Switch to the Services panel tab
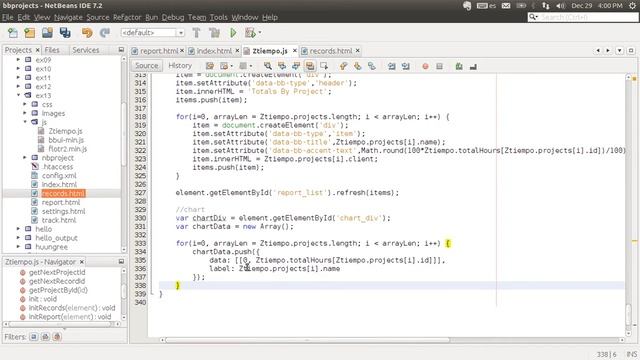The height and width of the screenshot is (360, 640). [x=86, y=50]
